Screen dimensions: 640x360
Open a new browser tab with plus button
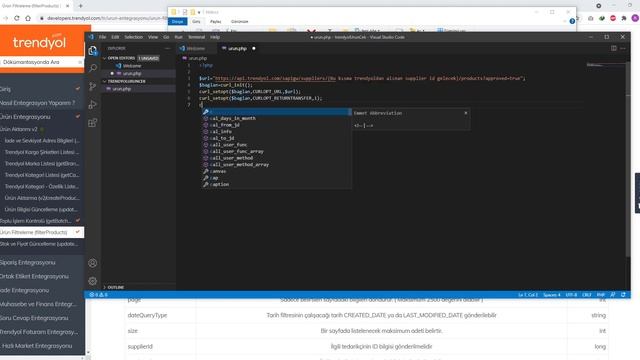tap(80, 6)
